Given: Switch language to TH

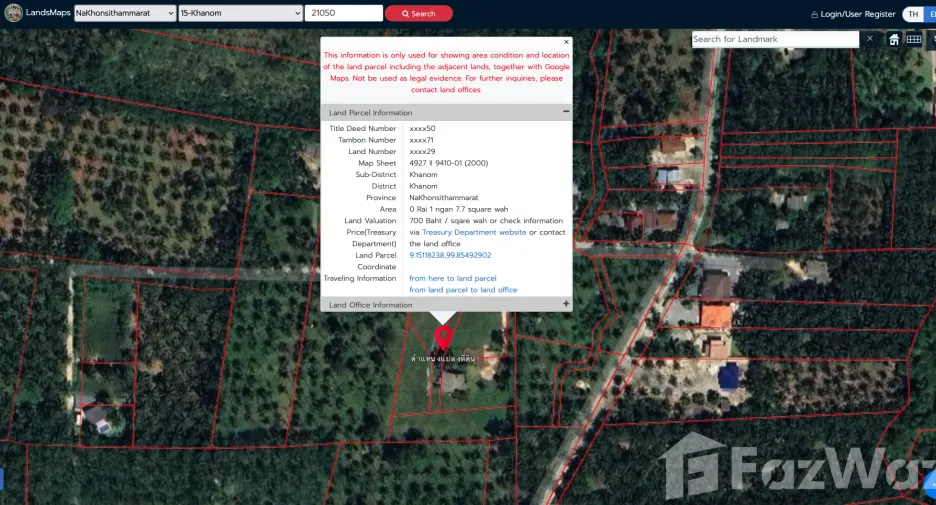Looking at the screenshot, I should [913, 14].
